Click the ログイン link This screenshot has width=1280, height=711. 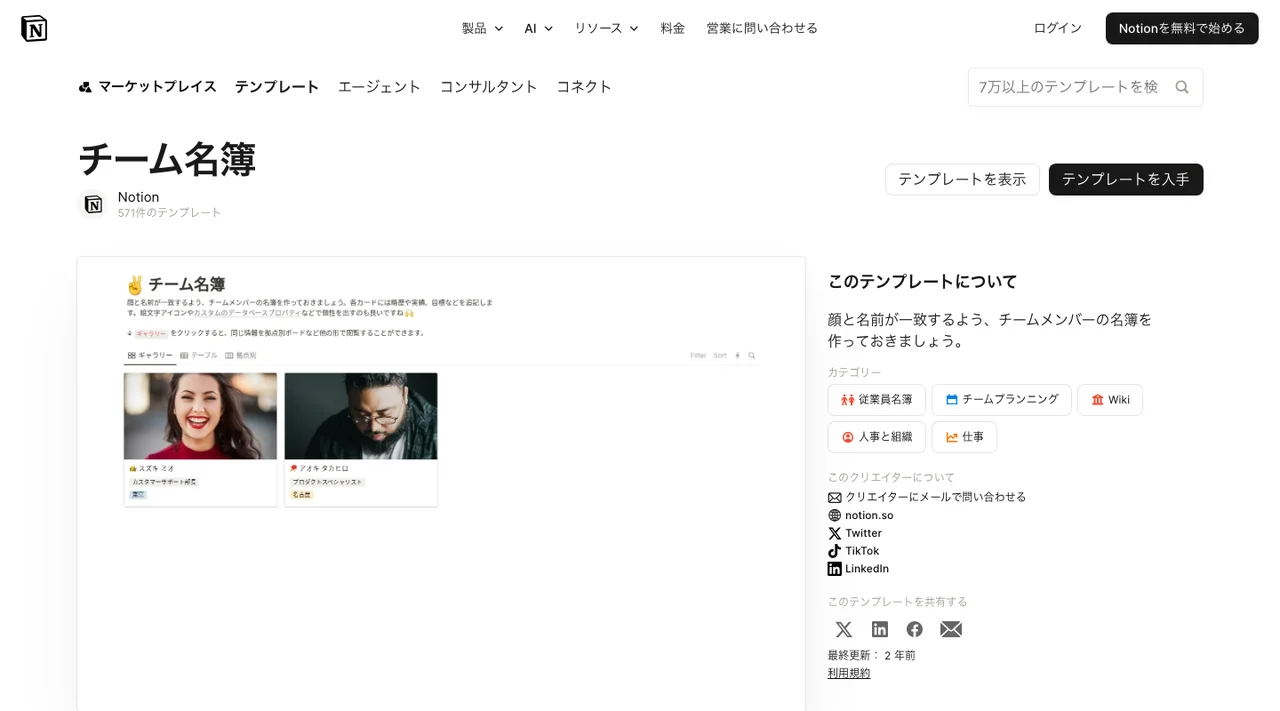[x=1058, y=28]
